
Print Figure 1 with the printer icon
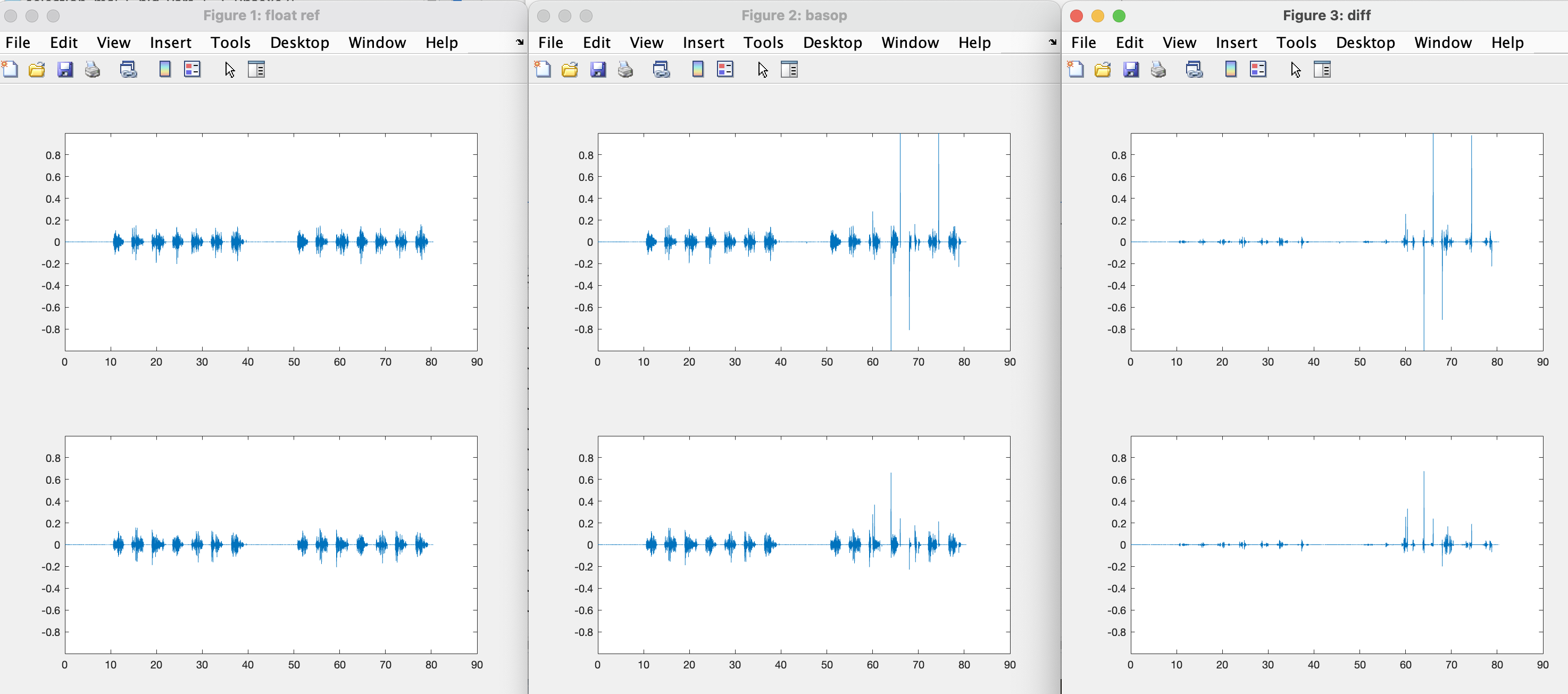[x=93, y=70]
